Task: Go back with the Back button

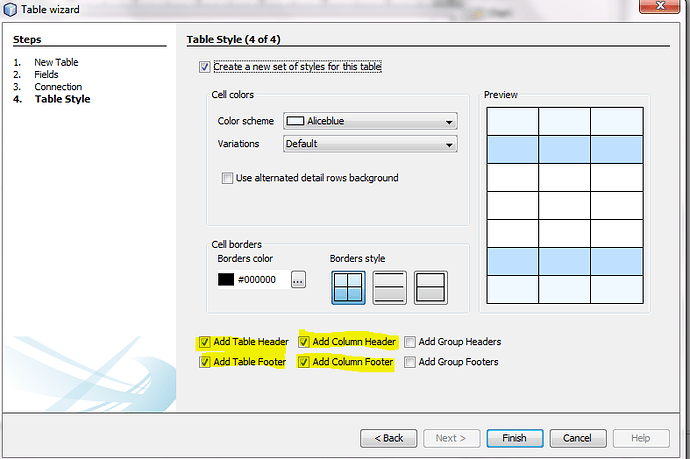Action: click(388, 438)
